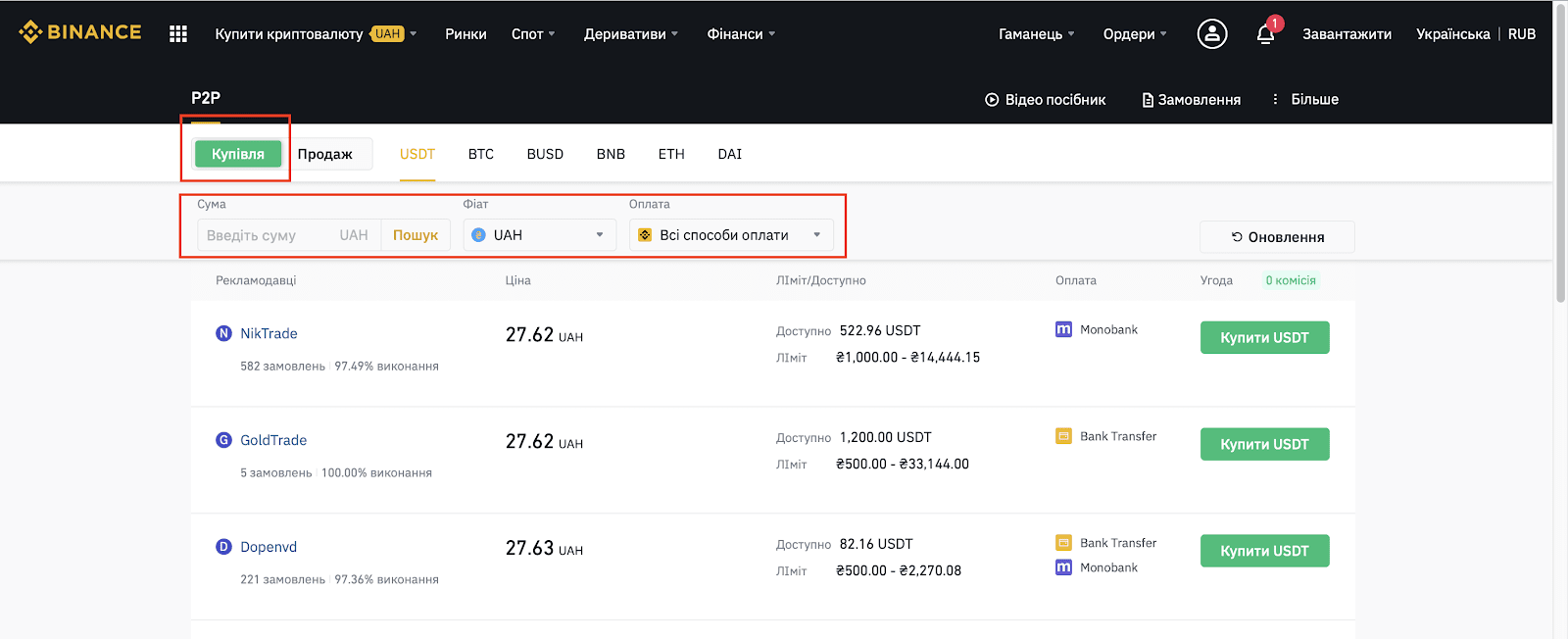Open the Binance logo home link

(80, 32)
